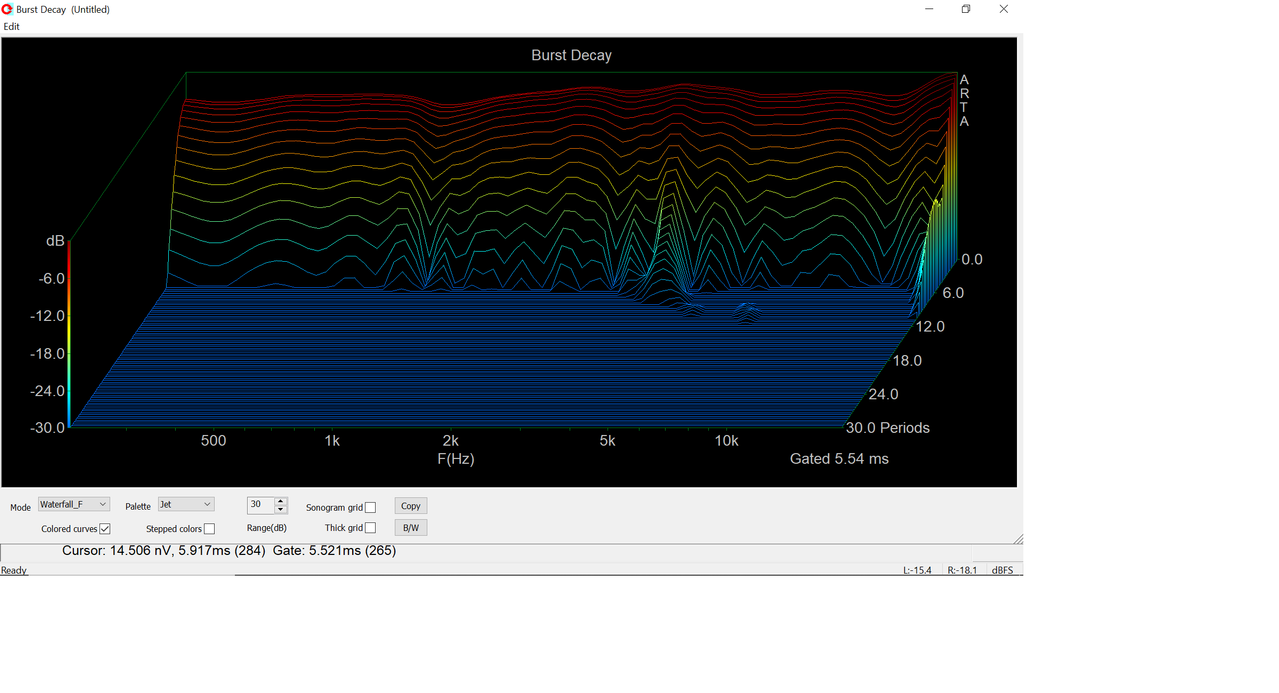Click the Burst Decay plot title
The height and width of the screenshot is (693, 1279).
point(571,56)
